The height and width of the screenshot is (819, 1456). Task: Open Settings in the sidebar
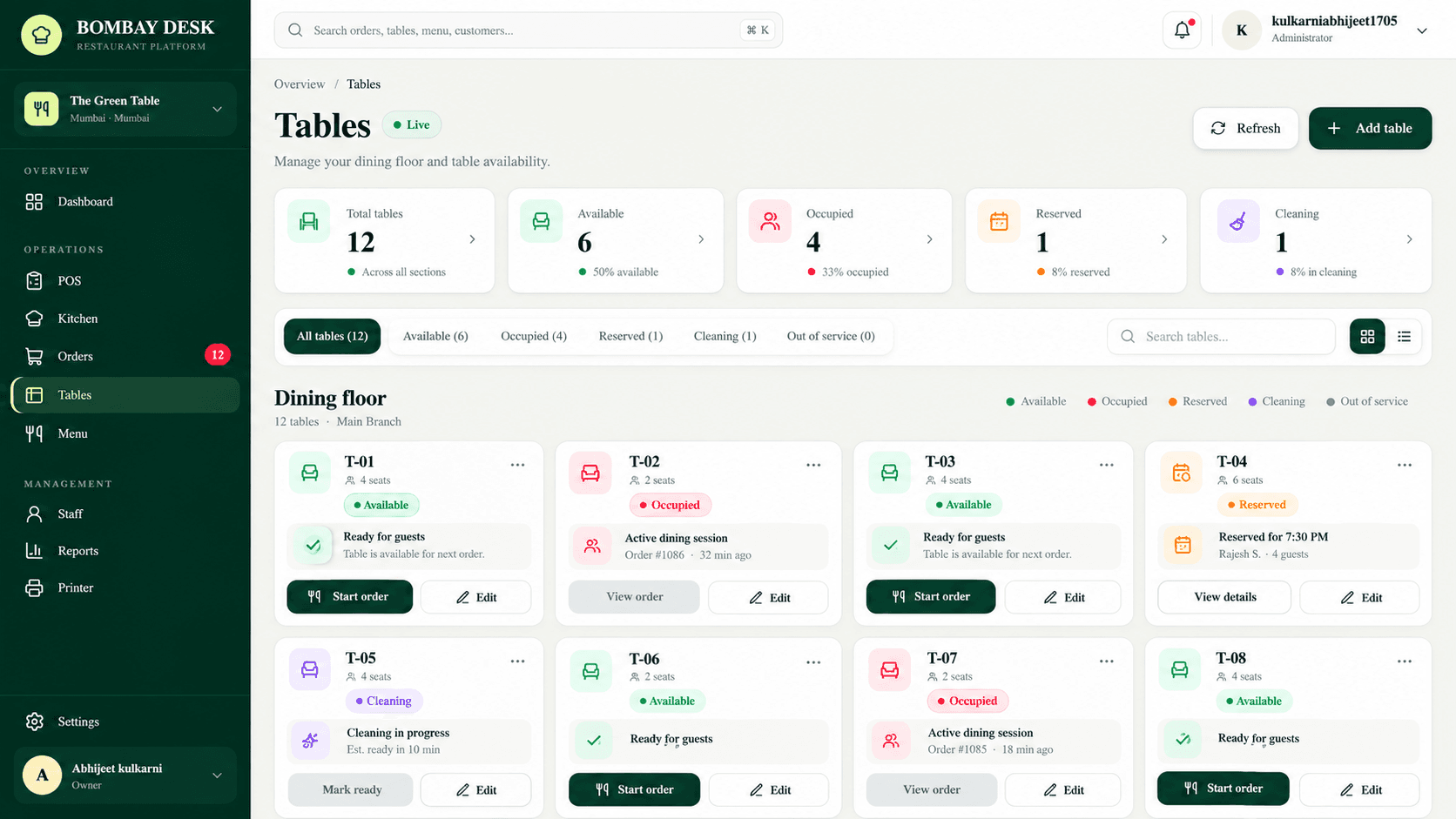125,722
